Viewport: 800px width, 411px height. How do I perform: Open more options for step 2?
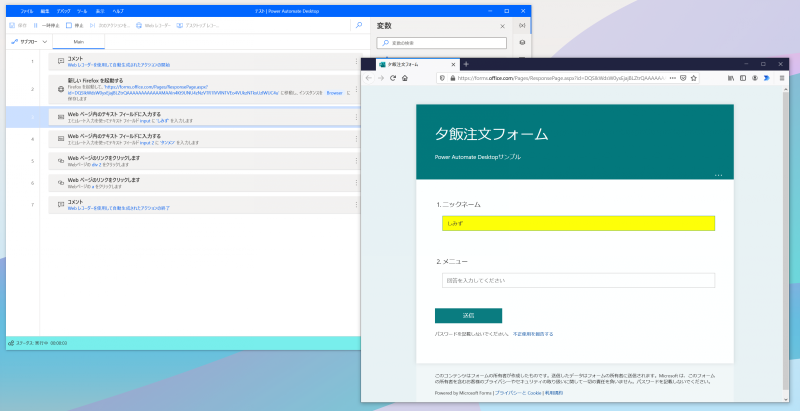356,89
